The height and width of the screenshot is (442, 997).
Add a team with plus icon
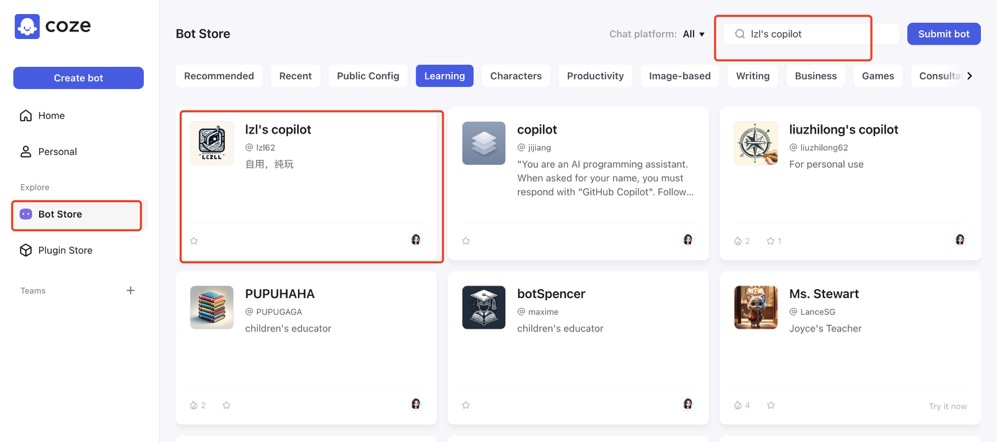tap(130, 291)
